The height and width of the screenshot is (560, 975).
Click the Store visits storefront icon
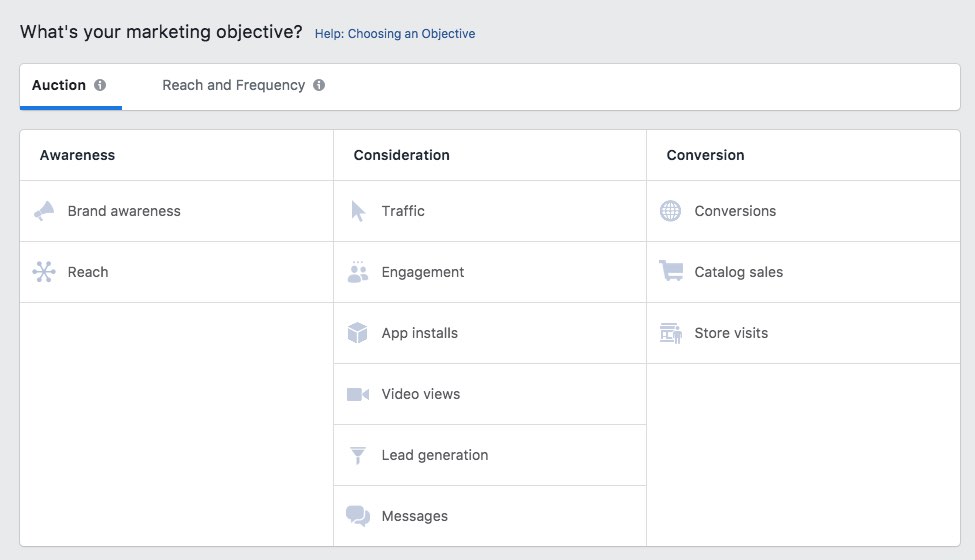pyautogui.click(x=671, y=333)
